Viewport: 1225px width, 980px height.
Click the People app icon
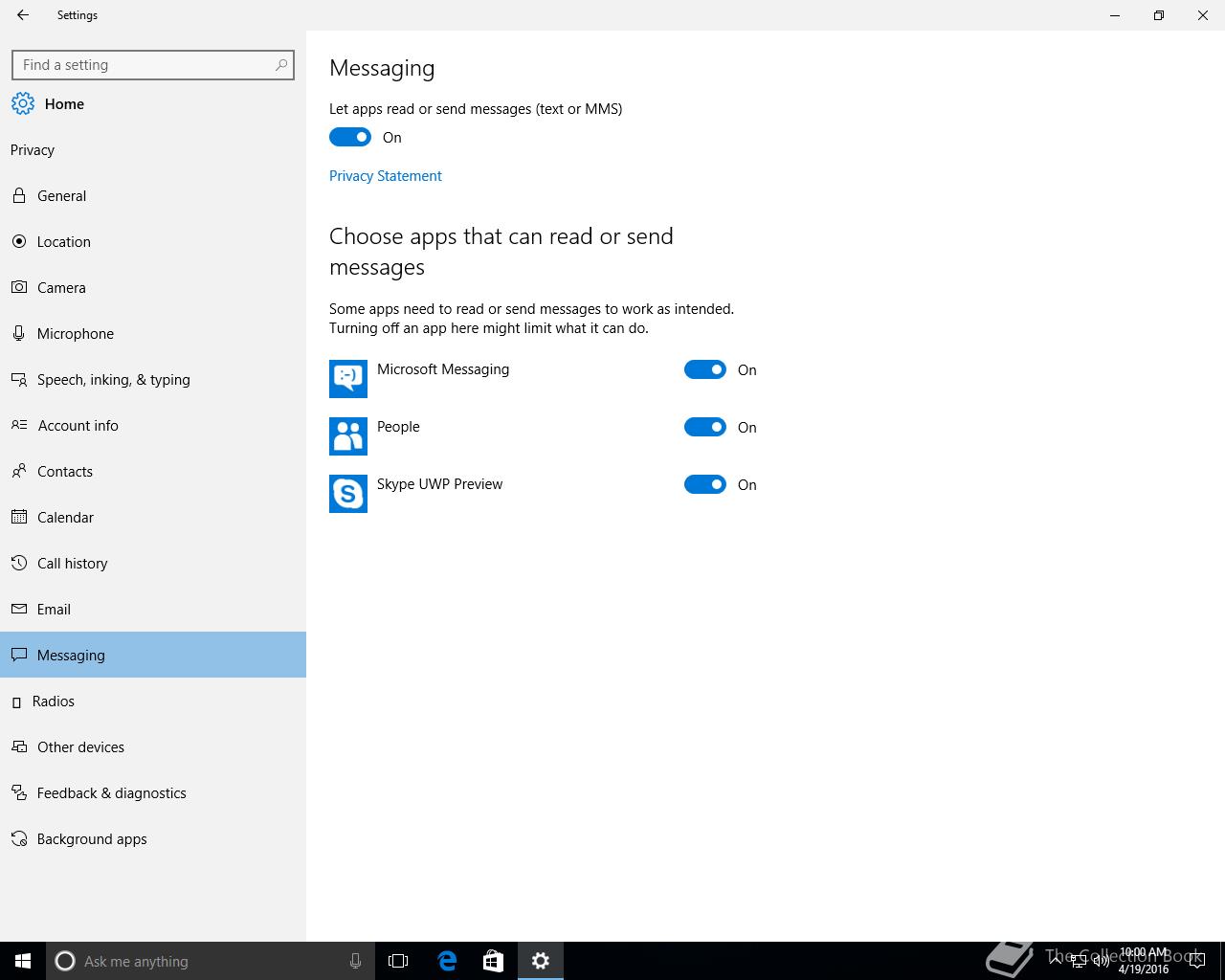coord(348,436)
